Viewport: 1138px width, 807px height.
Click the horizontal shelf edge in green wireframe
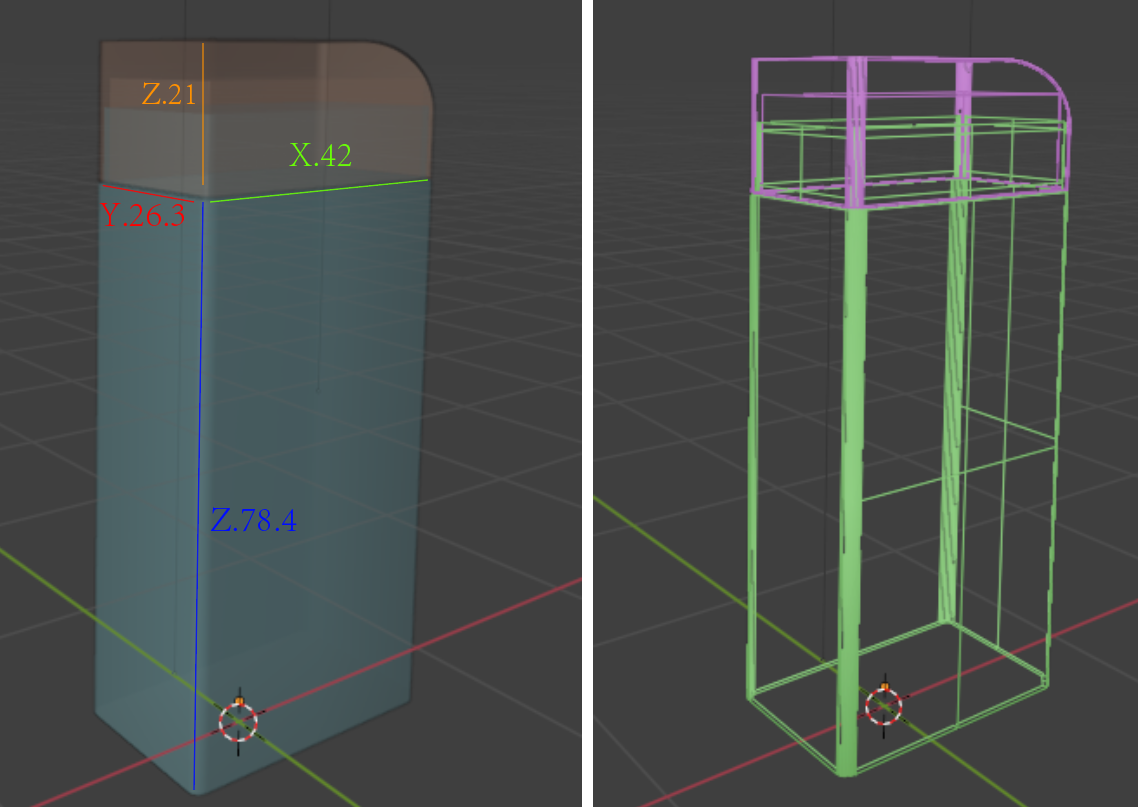960,470
